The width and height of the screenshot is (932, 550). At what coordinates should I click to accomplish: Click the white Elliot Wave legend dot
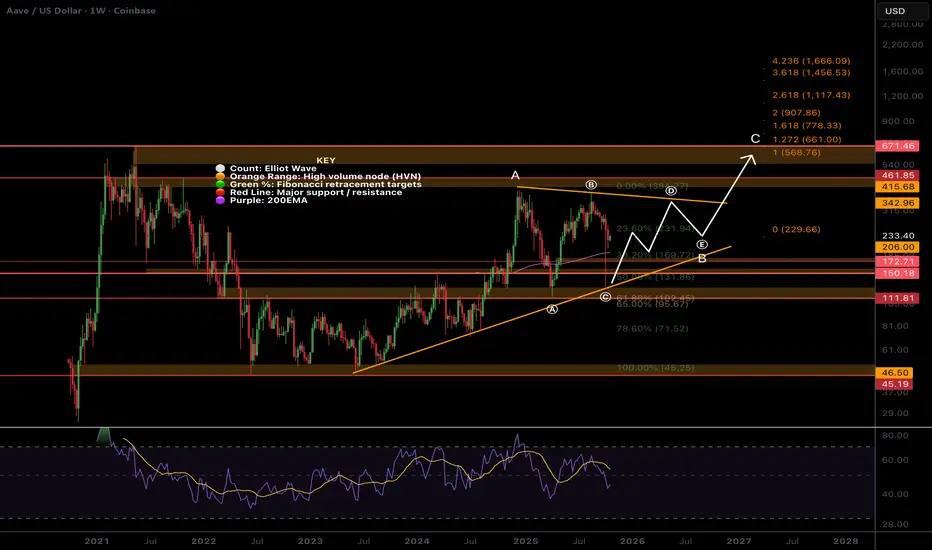click(220, 168)
